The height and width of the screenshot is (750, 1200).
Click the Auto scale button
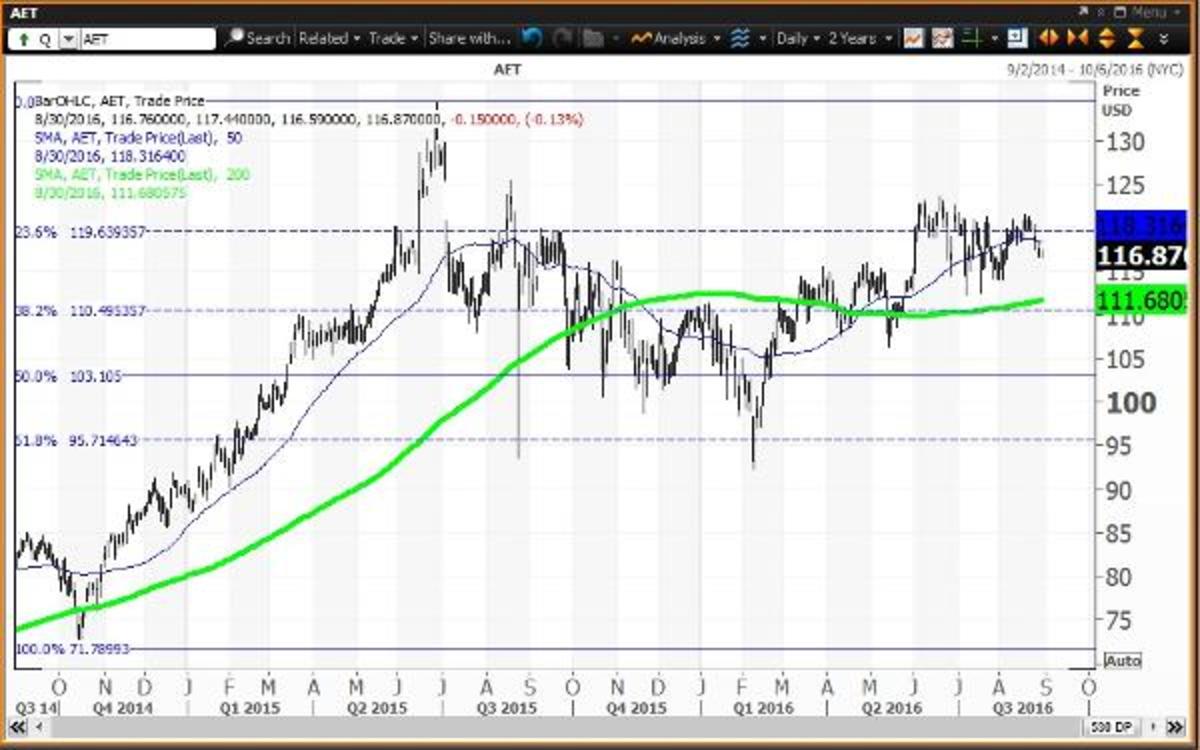[x=1123, y=661]
